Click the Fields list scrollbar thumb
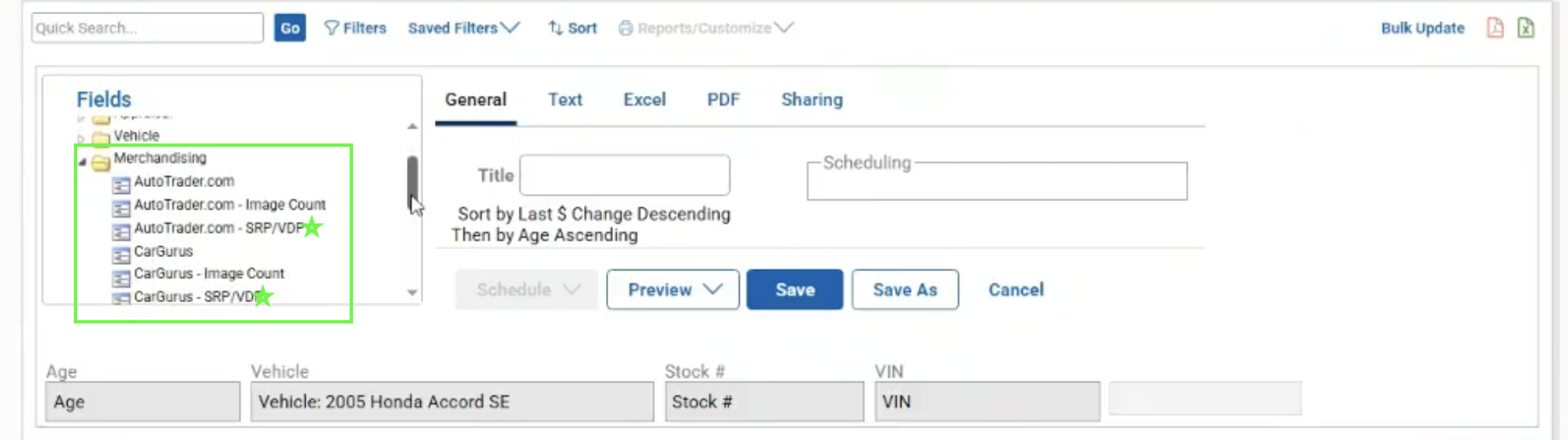This screenshot has width=1568, height=440. pos(412,183)
